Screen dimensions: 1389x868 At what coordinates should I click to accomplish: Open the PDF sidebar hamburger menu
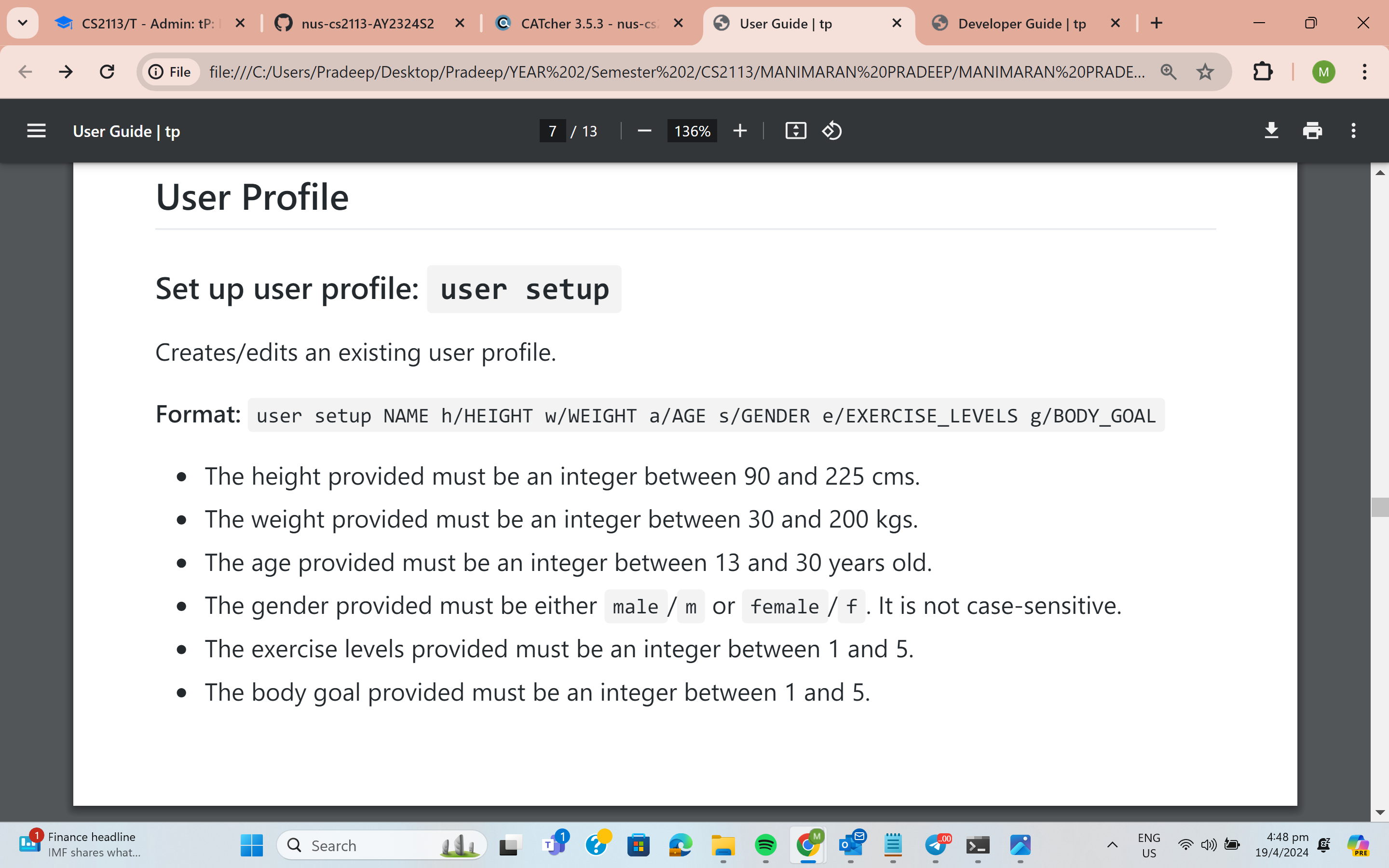point(36,131)
